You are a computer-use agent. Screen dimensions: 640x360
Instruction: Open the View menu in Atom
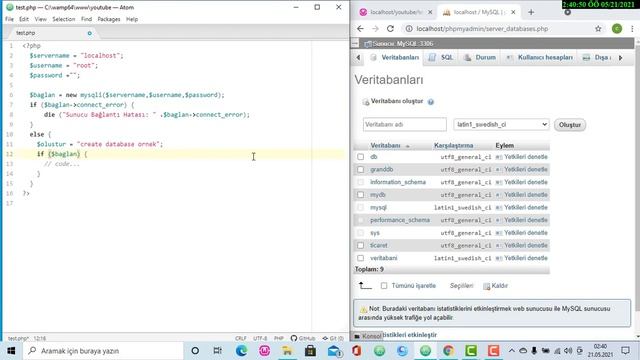point(40,19)
